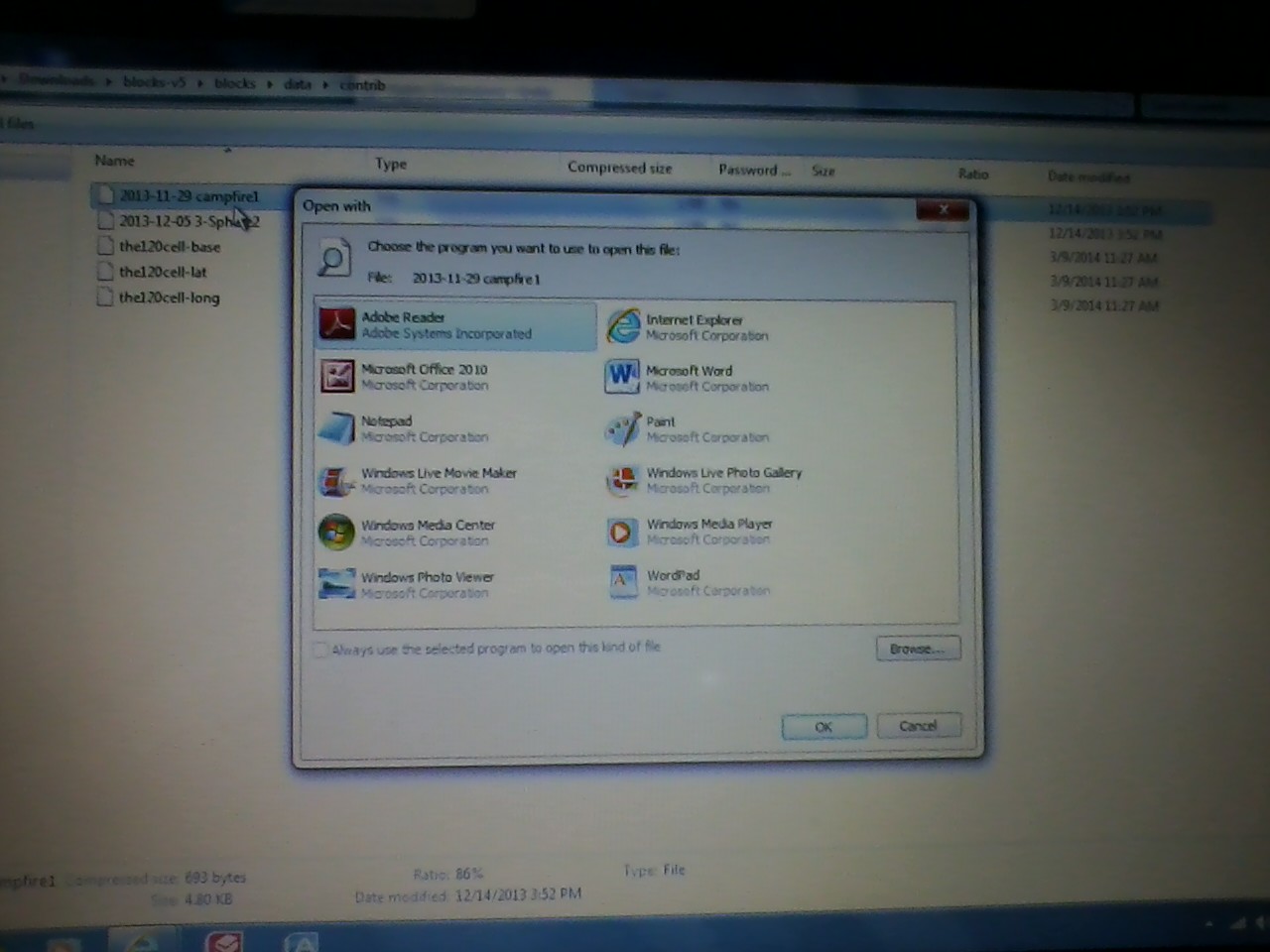Enable Always use the selected program checkbox

coord(319,650)
